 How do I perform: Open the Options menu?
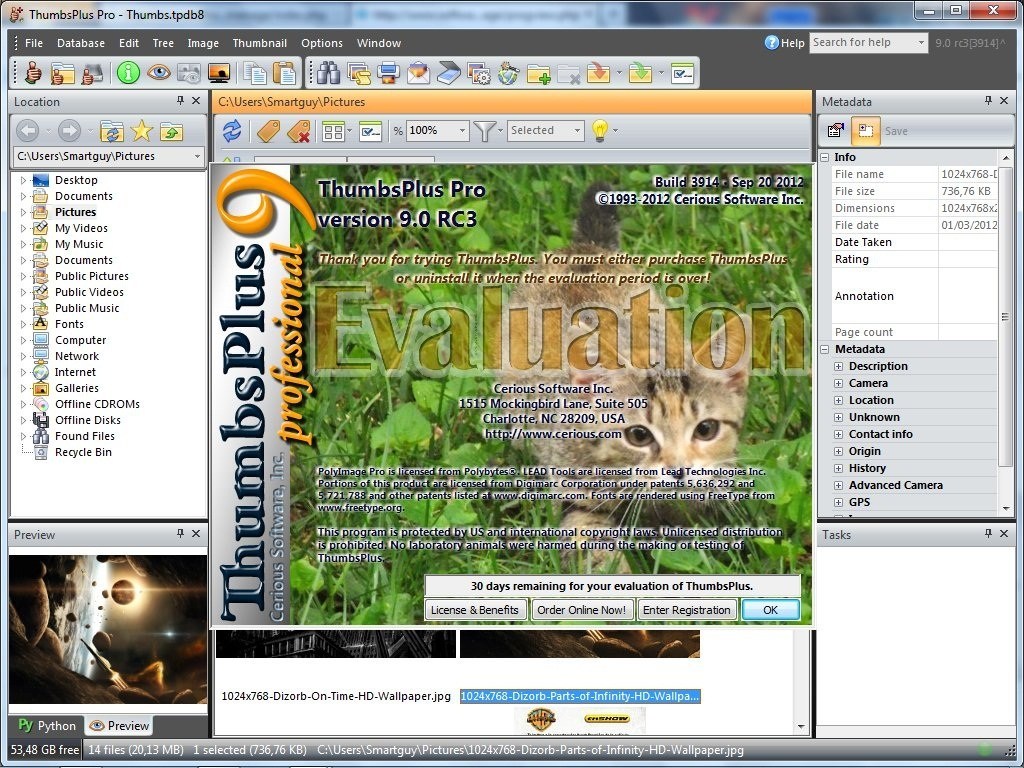coord(322,43)
